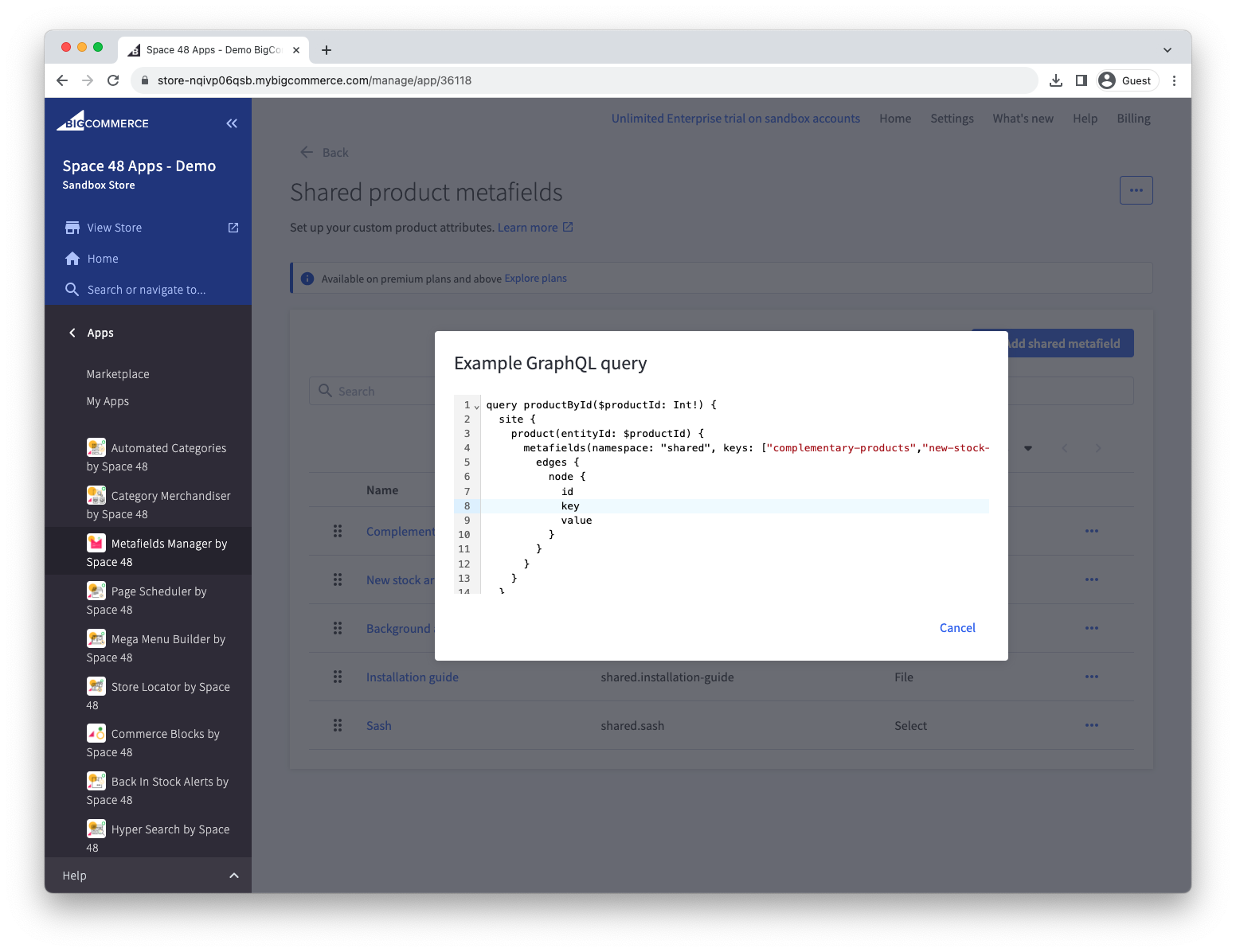Open the page-level more options button
This screenshot has height=952, width=1236.
pos(1136,190)
